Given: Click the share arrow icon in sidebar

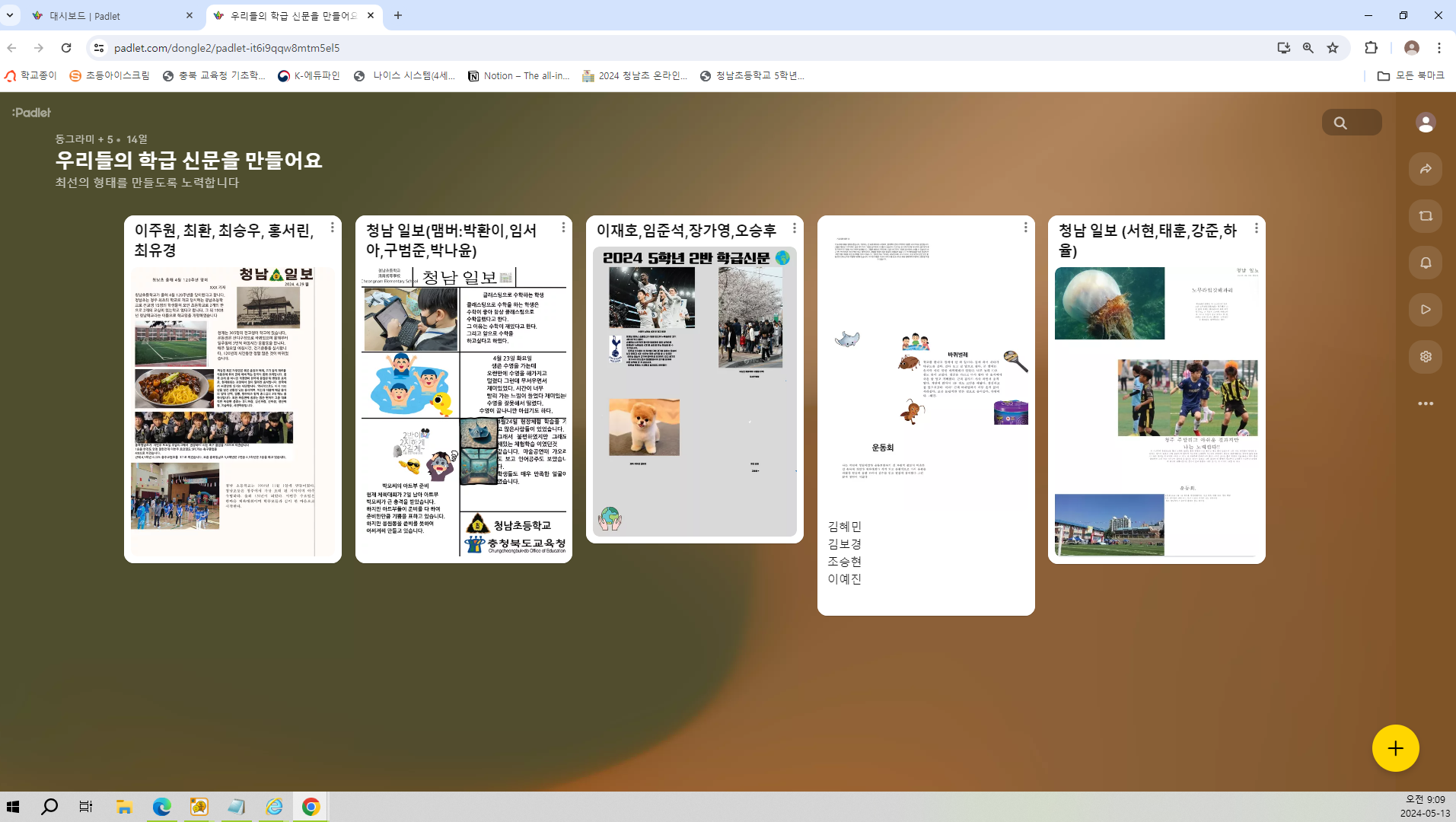Looking at the screenshot, I should click(x=1426, y=169).
